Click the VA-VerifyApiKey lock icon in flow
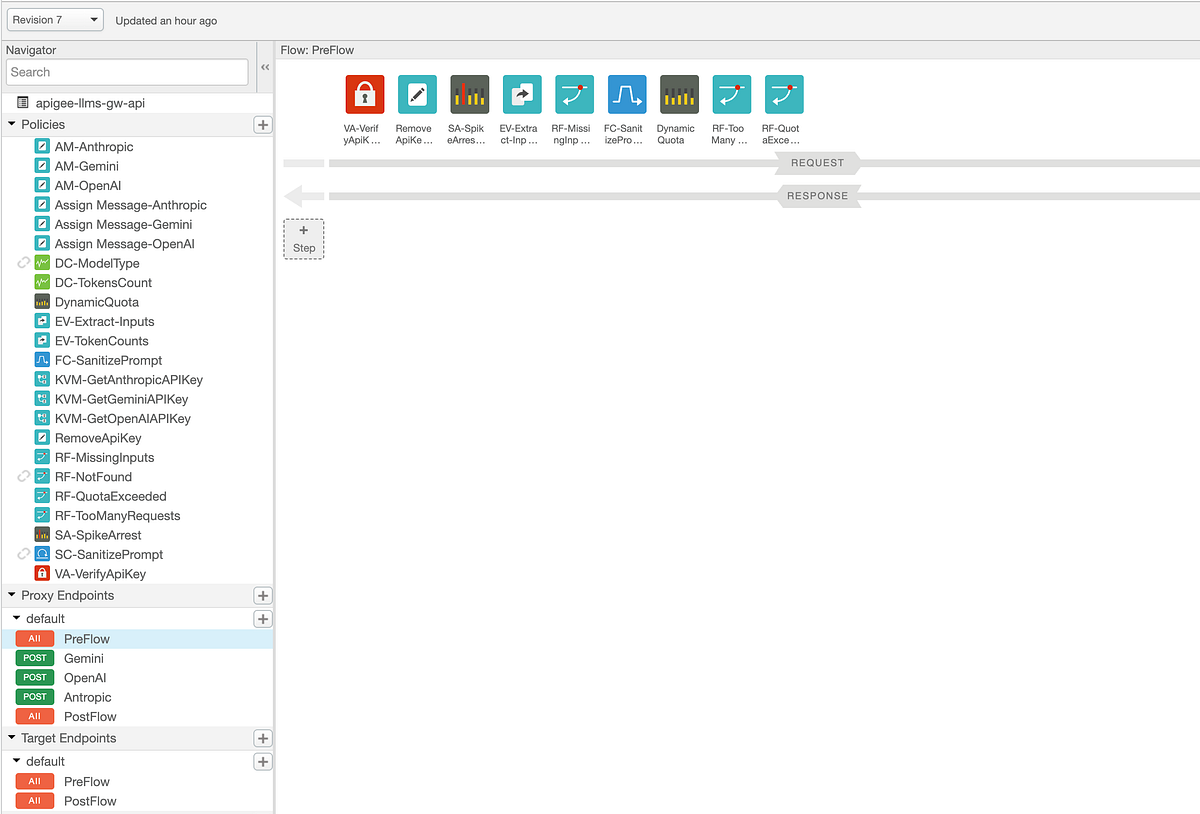 point(365,95)
